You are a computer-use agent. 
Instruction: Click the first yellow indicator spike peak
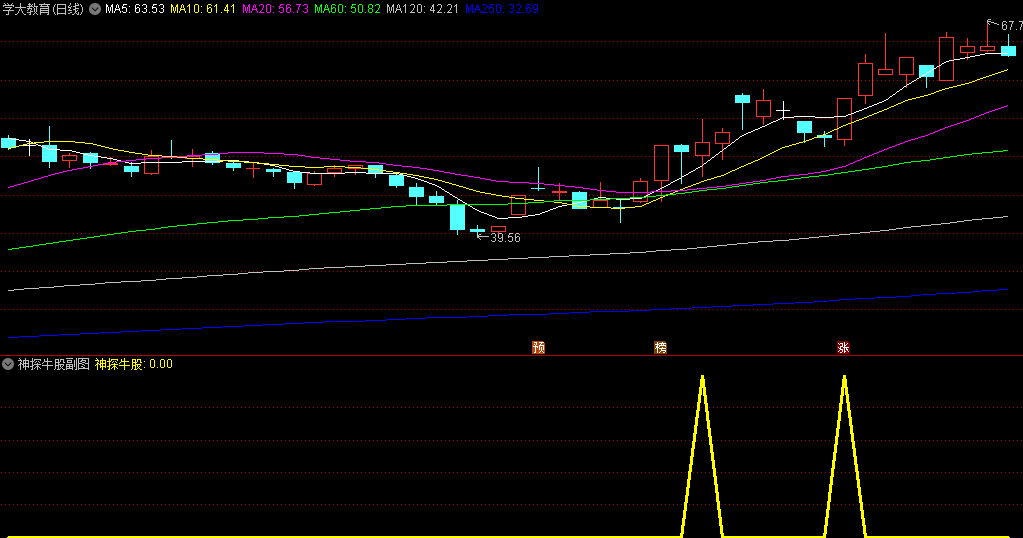(703, 377)
